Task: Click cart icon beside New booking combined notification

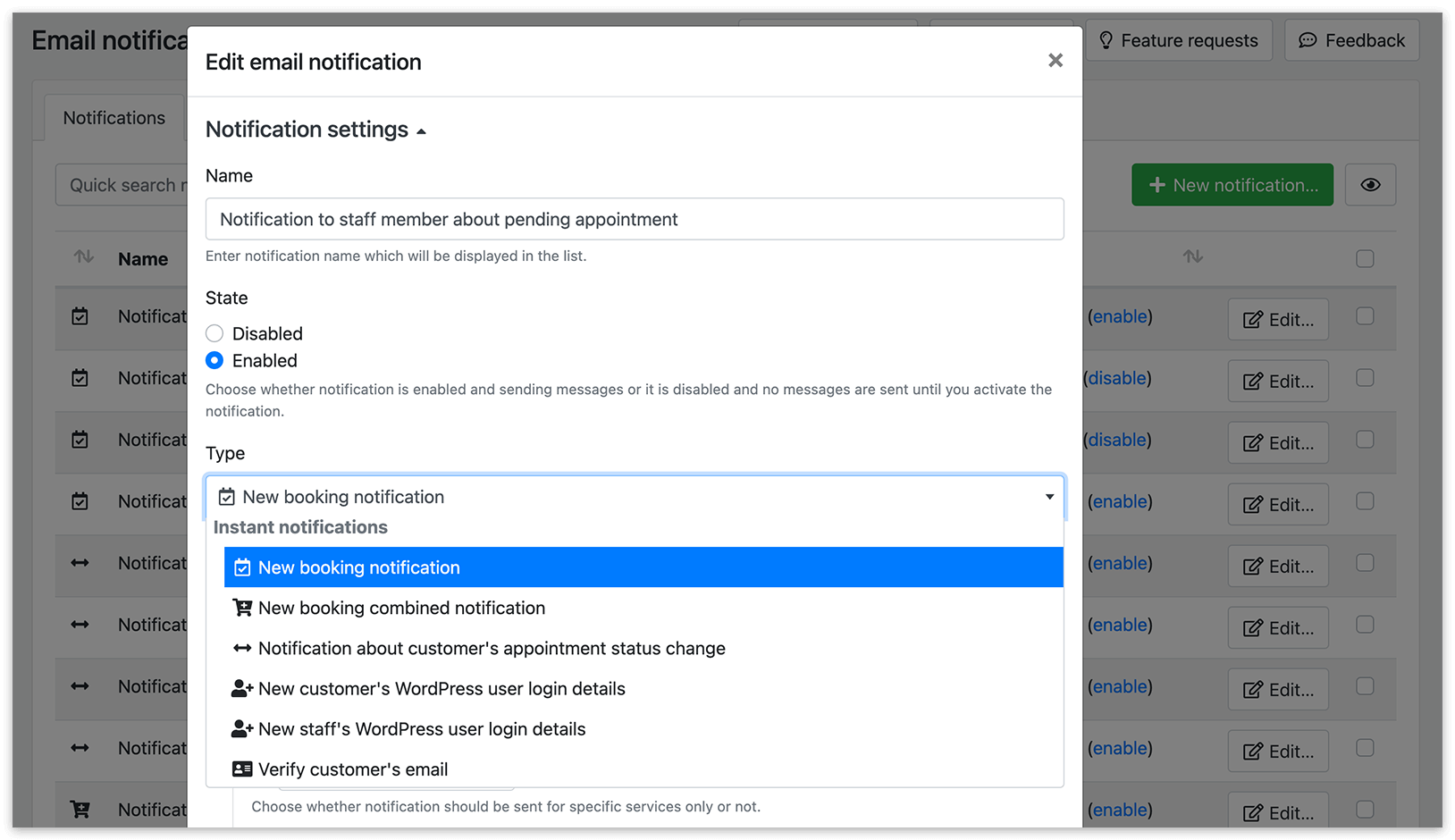Action: [x=242, y=608]
